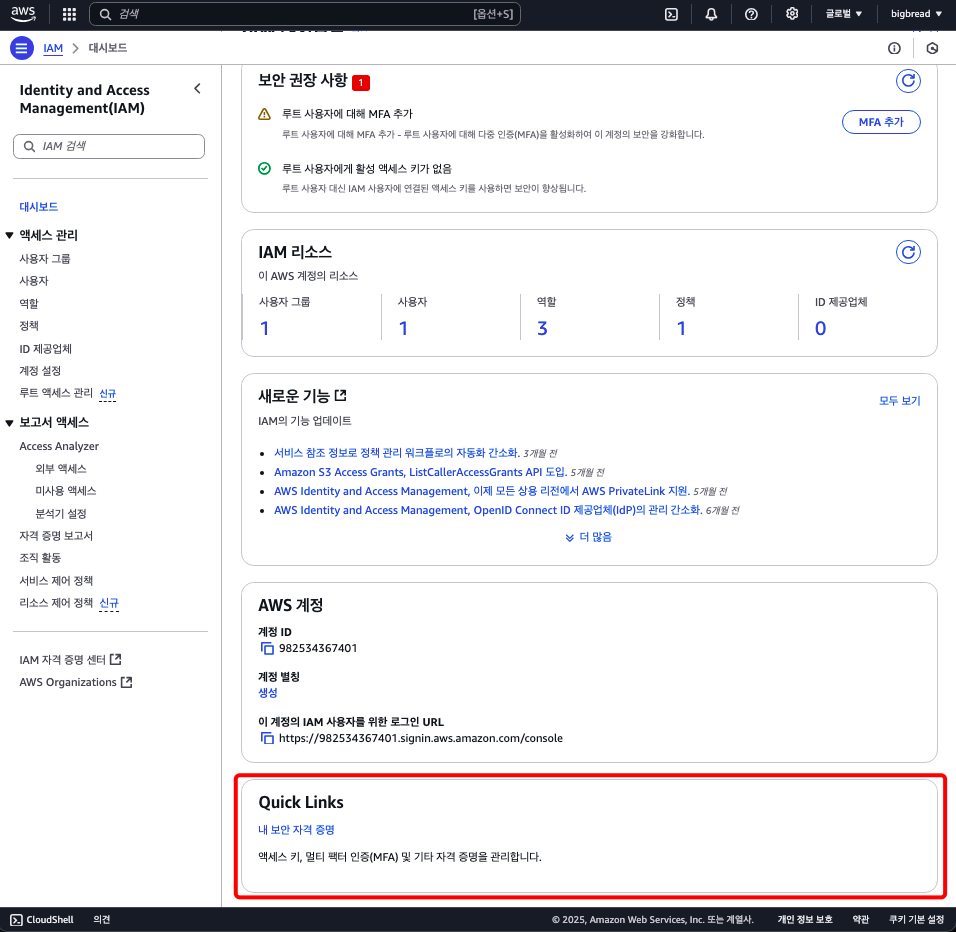Click the 모두 보기 link
The height and width of the screenshot is (932, 956).
(x=899, y=400)
